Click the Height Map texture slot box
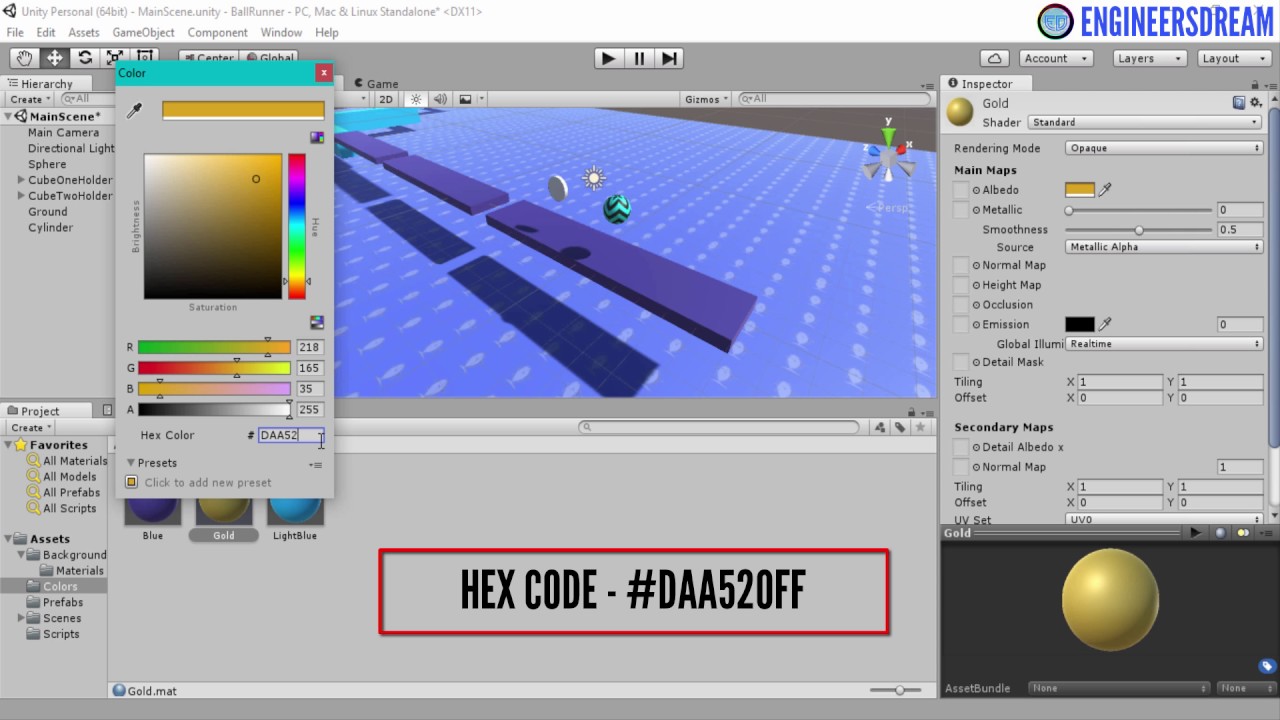Image resolution: width=1280 pixels, height=720 pixels. point(961,285)
